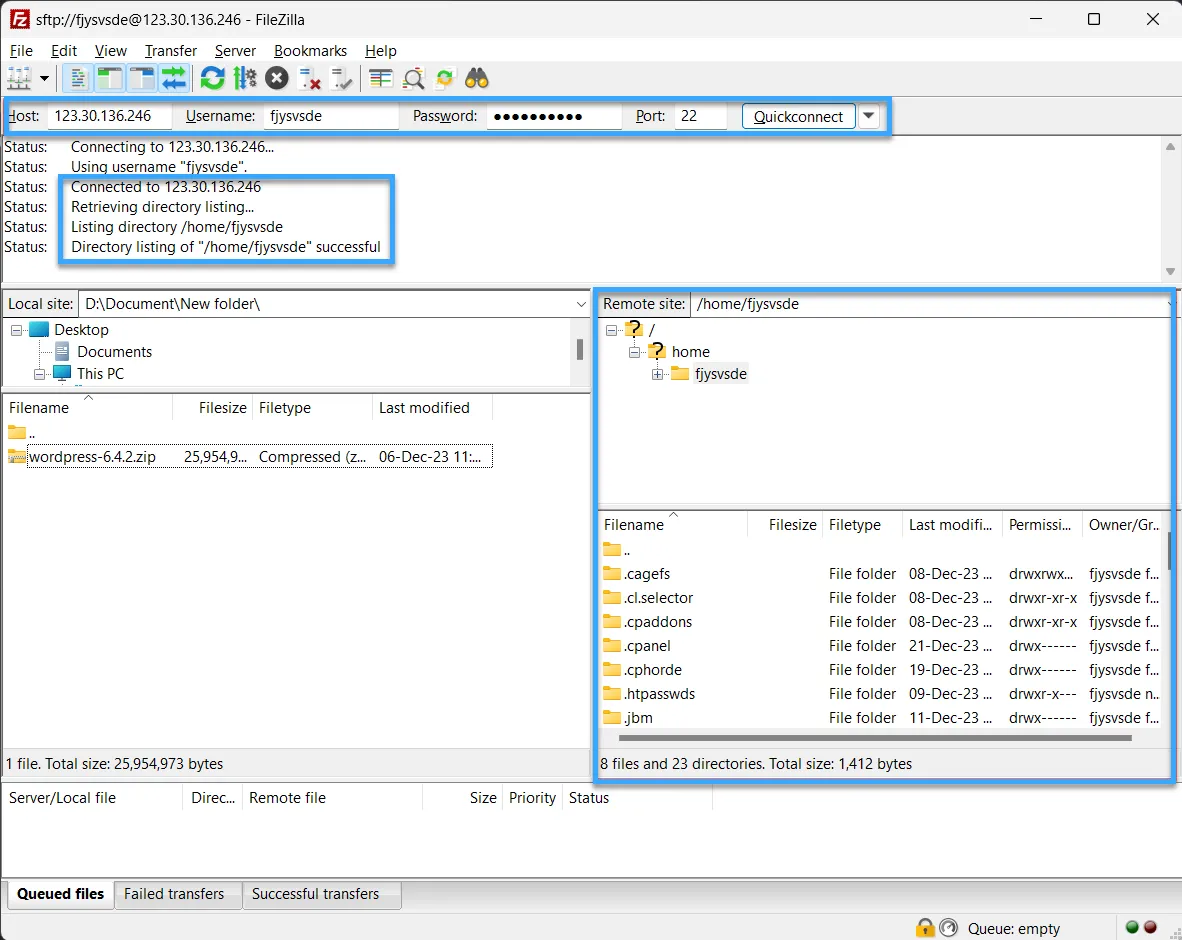Expand fjysvsde remote tree node
Image resolution: width=1182 pixels, height=940 pixels.
point(657,374)
